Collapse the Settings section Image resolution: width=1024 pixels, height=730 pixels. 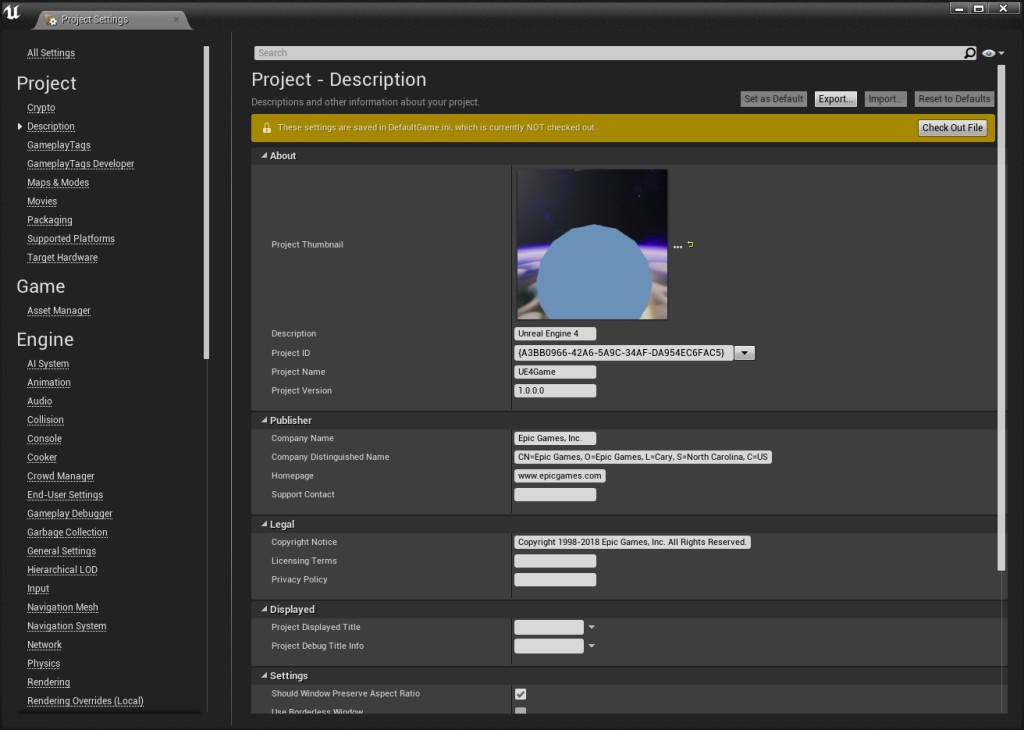pyautogui.click(x=264, y=675)
